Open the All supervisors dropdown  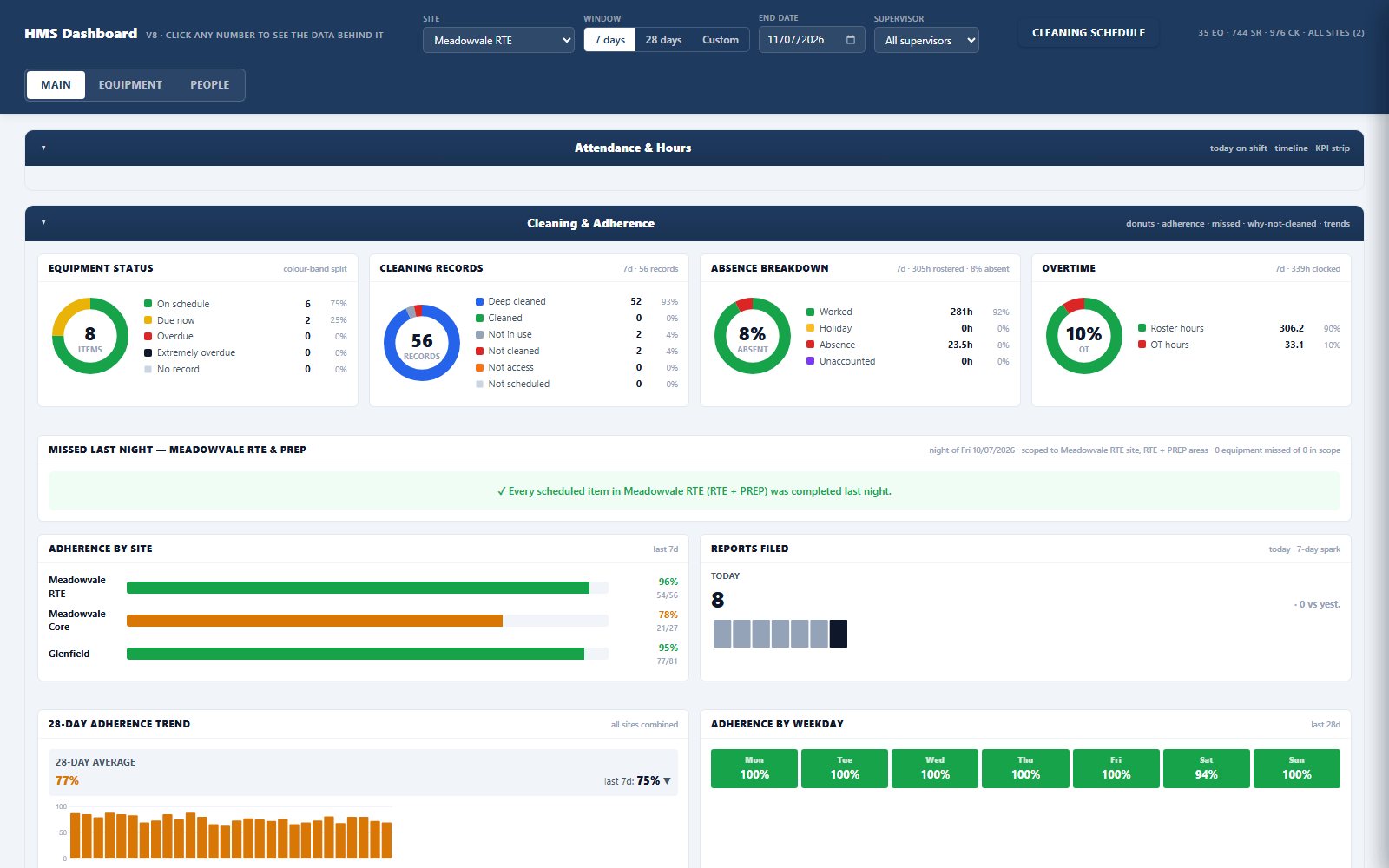pos(926,40)
